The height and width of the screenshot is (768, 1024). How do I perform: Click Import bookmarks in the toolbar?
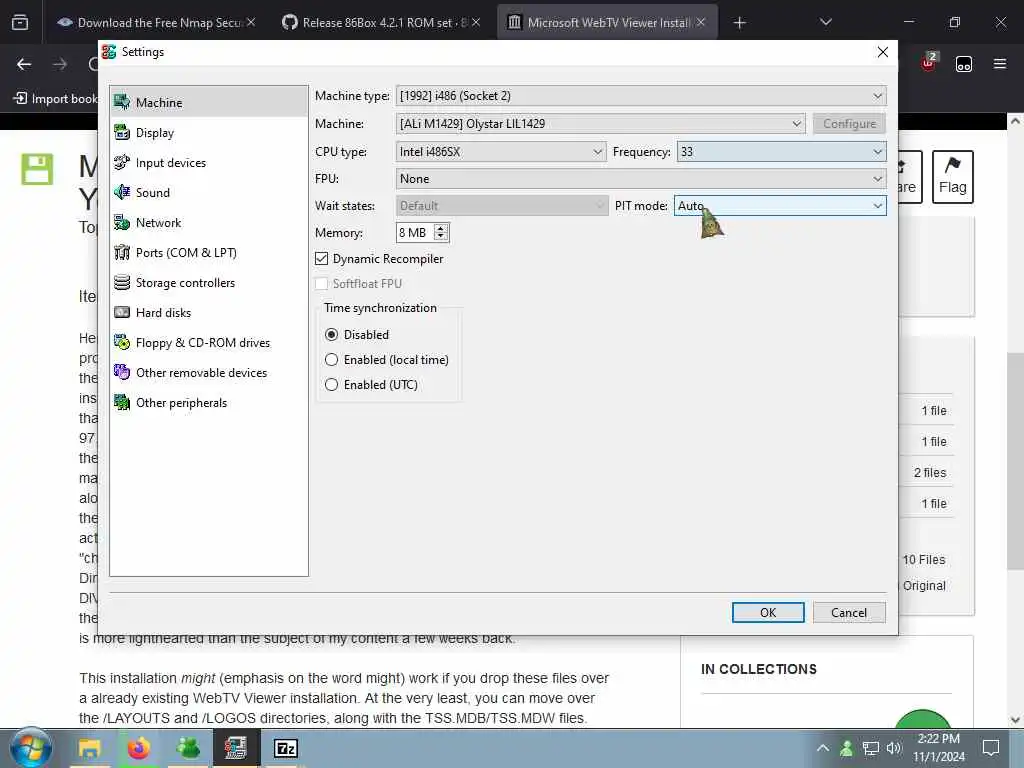[56, 99]
